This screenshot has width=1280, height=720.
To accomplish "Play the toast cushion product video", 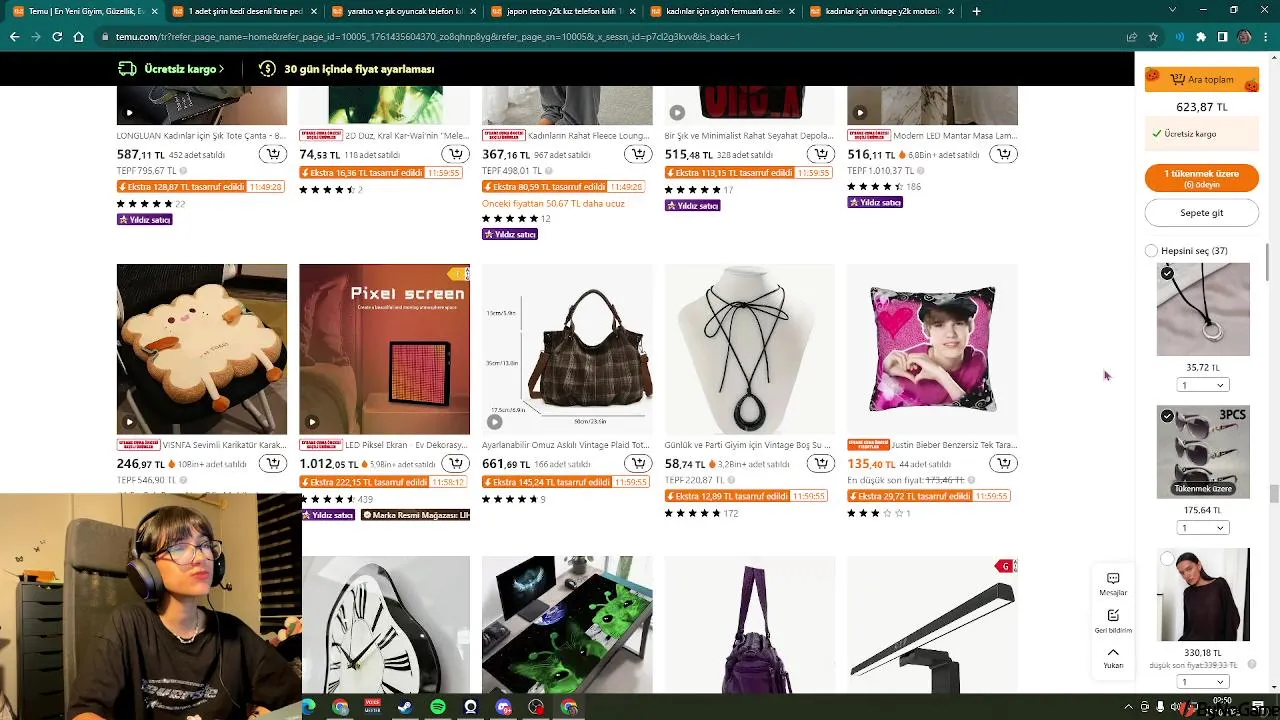I will point(129,422).
